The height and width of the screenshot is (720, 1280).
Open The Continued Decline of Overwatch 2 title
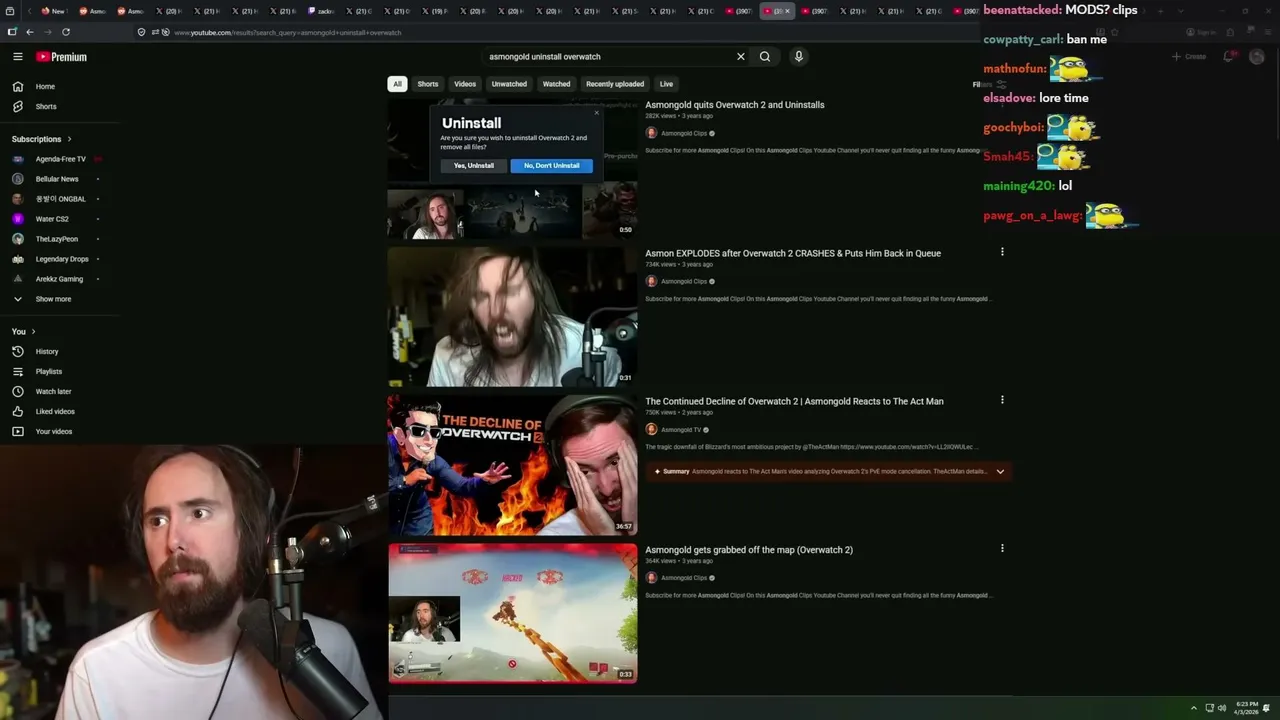tap(794, 401)
